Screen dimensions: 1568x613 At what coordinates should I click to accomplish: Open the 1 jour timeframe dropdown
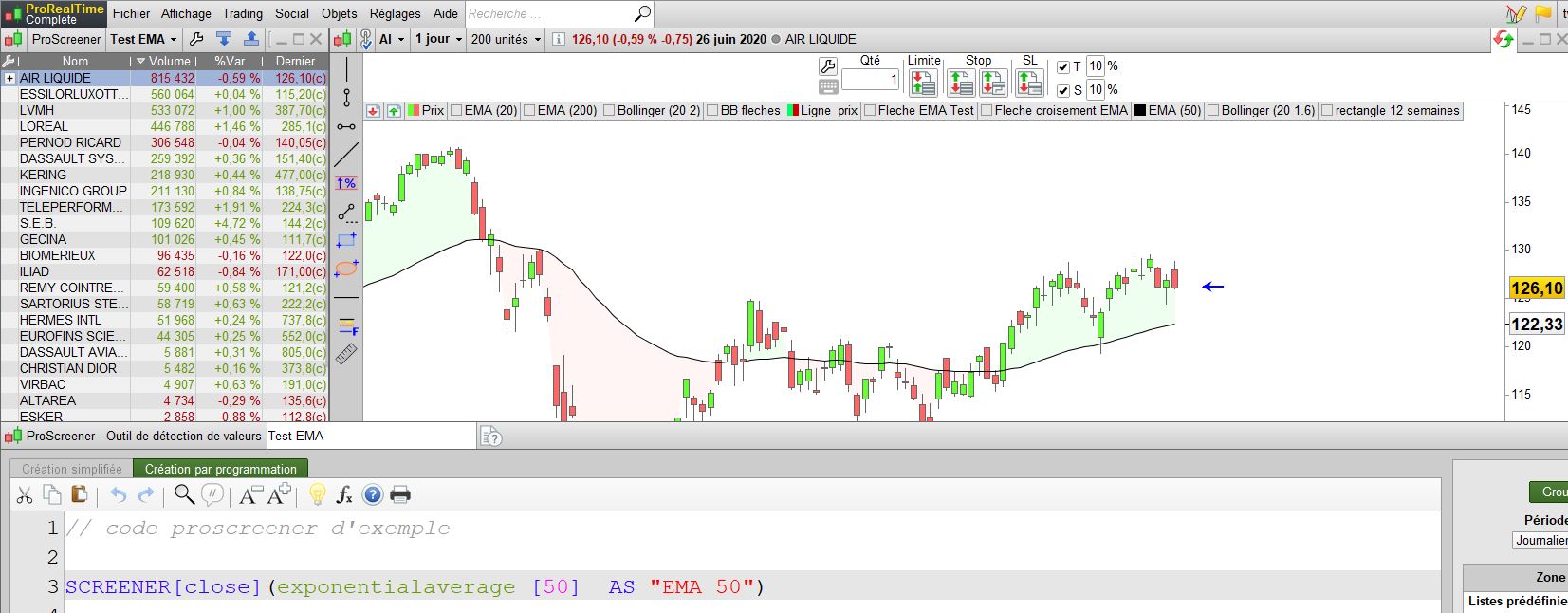[438, 39]
